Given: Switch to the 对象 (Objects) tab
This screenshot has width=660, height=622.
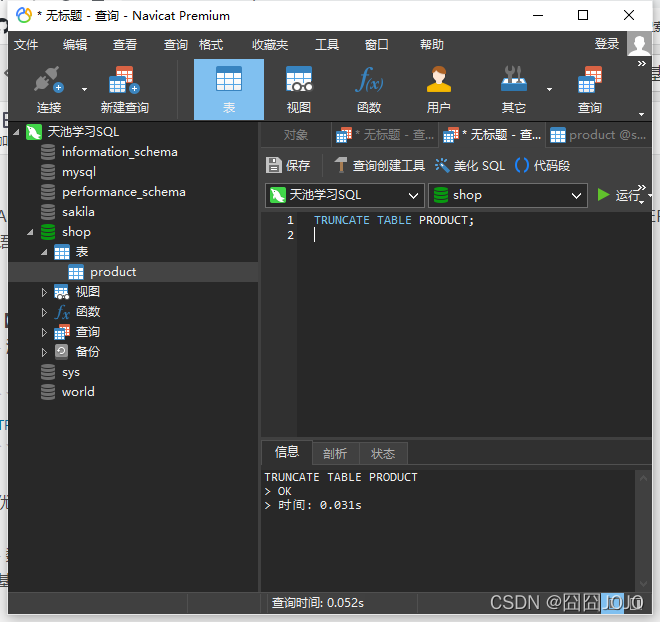Looking at the screenshot, I should click(x=296, y=135).
